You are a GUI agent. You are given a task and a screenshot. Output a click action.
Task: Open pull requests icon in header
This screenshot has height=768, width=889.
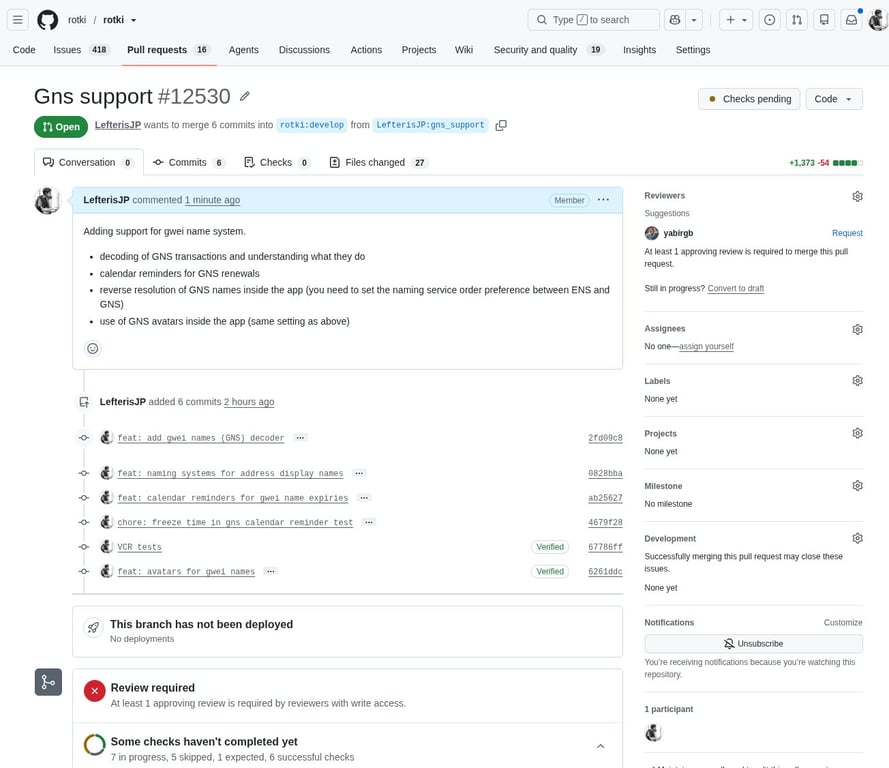[797, 20]
